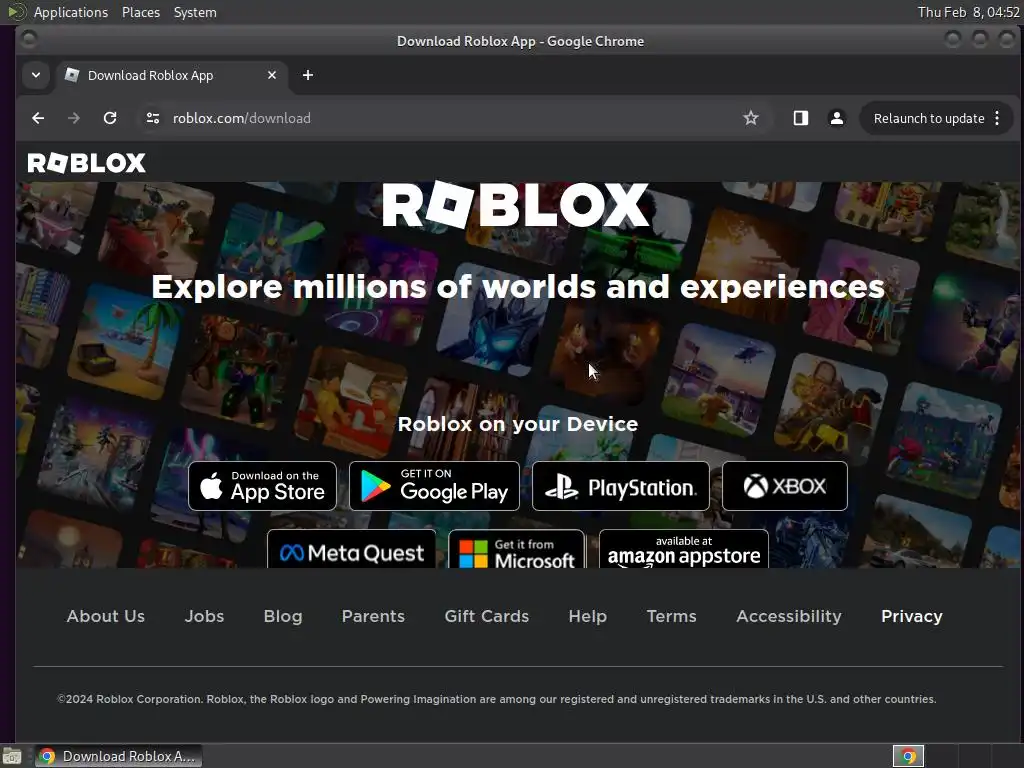Click the large Roblox logo in banner
This screenshot has width=1024, height=768.
[x=515, y=205]
